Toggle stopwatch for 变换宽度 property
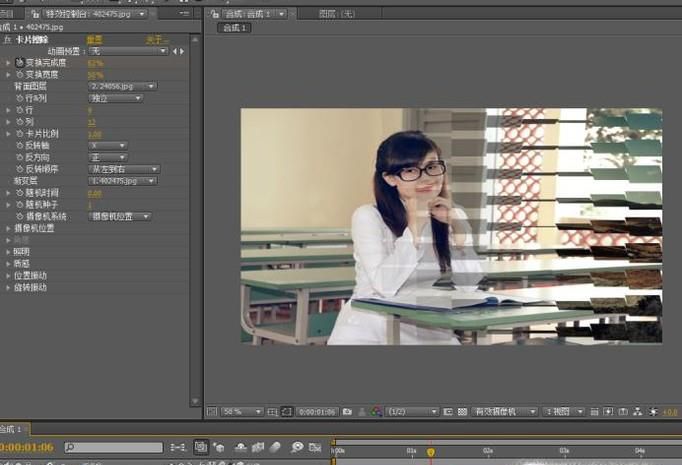 click(x=19, y=74)
